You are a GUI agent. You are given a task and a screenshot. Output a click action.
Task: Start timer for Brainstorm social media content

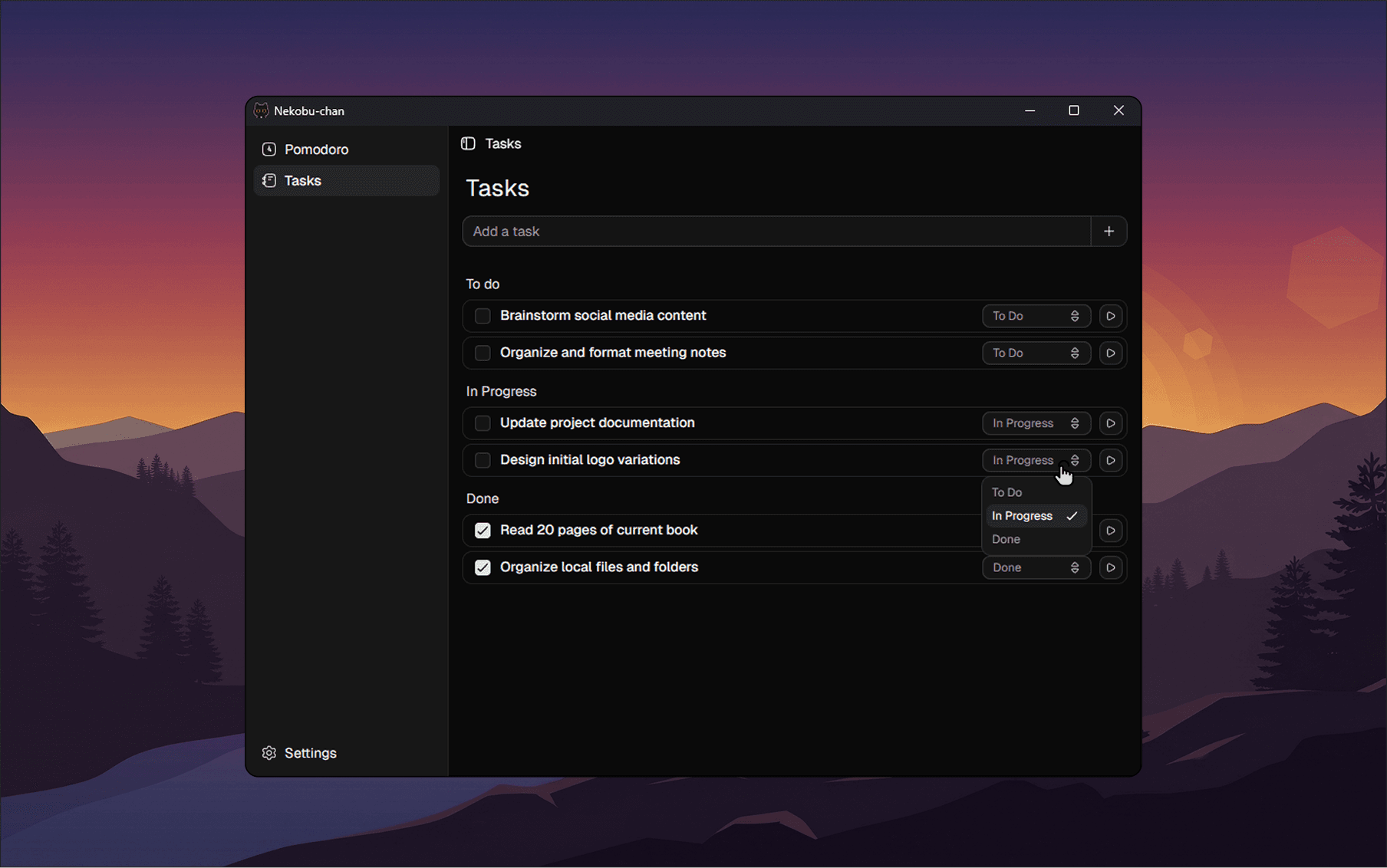coord(1110,316)
